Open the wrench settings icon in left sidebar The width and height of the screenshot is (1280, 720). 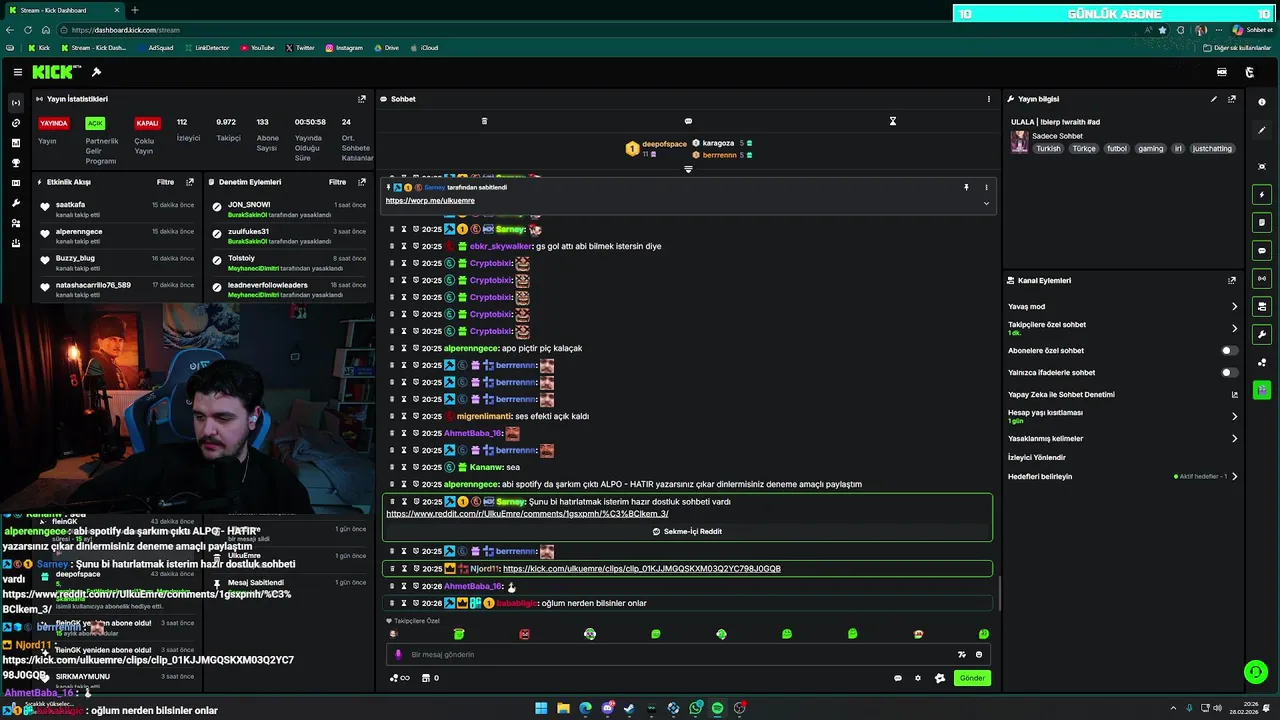point(16,203)
